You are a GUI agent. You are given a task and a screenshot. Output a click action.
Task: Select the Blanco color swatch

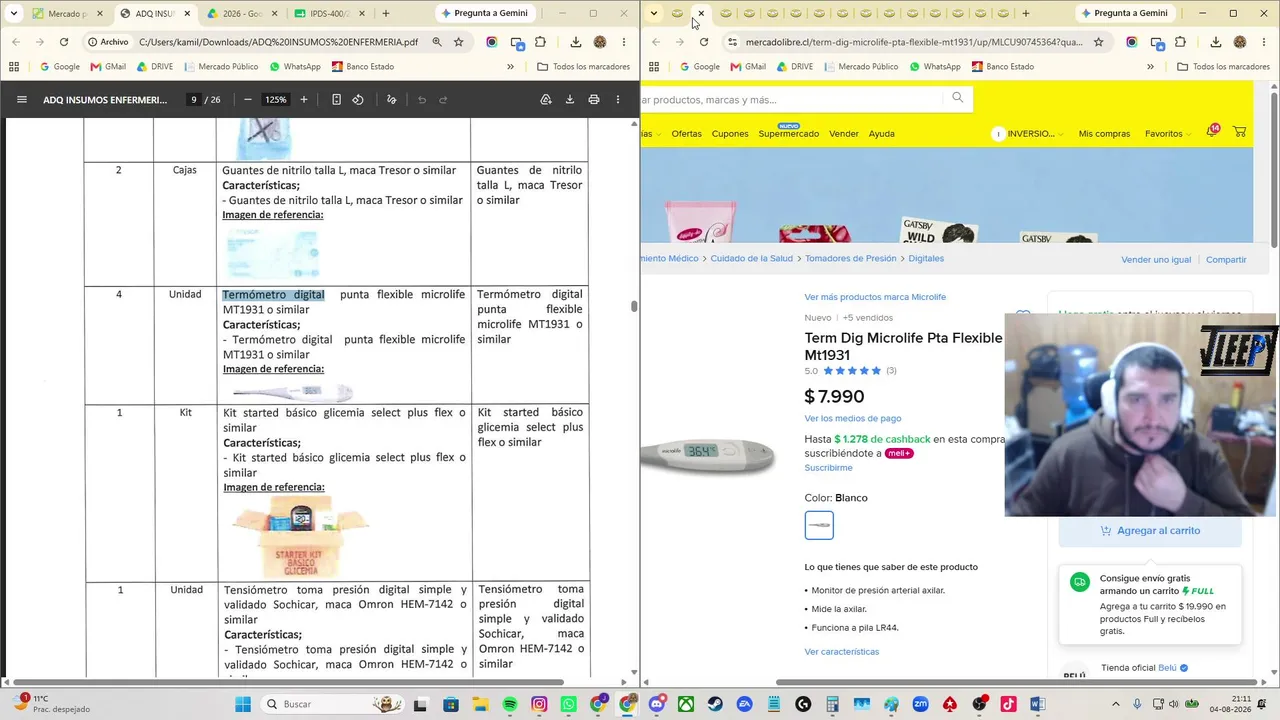pyautogui.click(x=819, y=525)
